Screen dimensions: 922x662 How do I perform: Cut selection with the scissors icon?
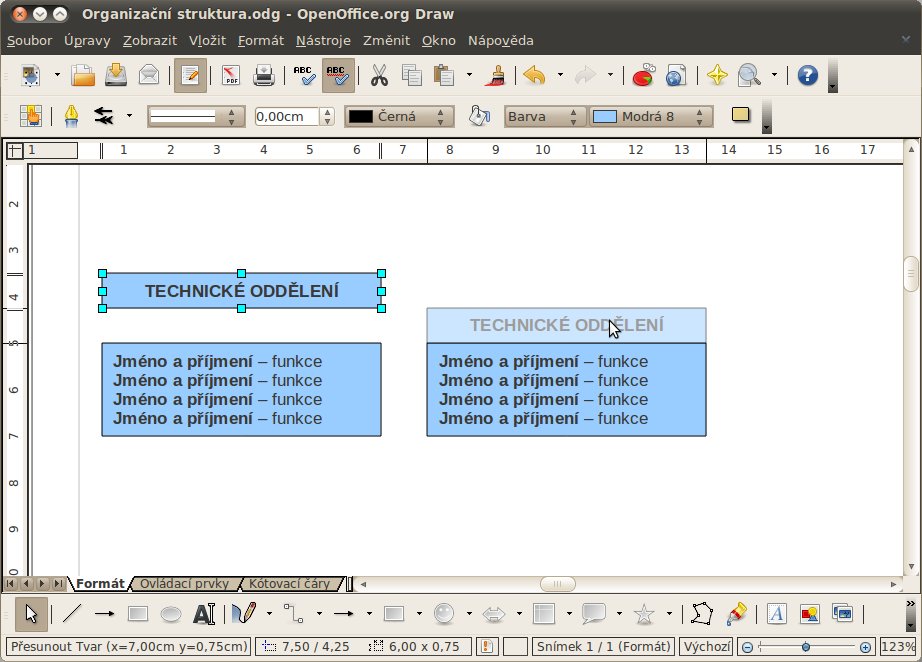pyautogui.click(x=379, y=75)
